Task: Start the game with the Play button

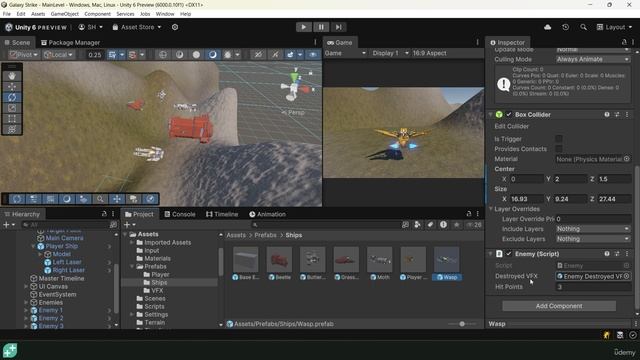Action: tap(303, 27)
